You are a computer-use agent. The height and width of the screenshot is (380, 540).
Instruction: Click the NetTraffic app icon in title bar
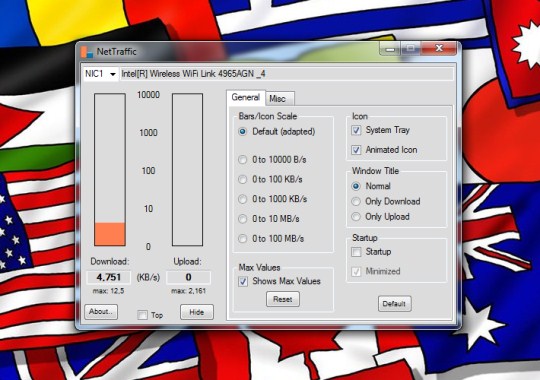(87, 52)
